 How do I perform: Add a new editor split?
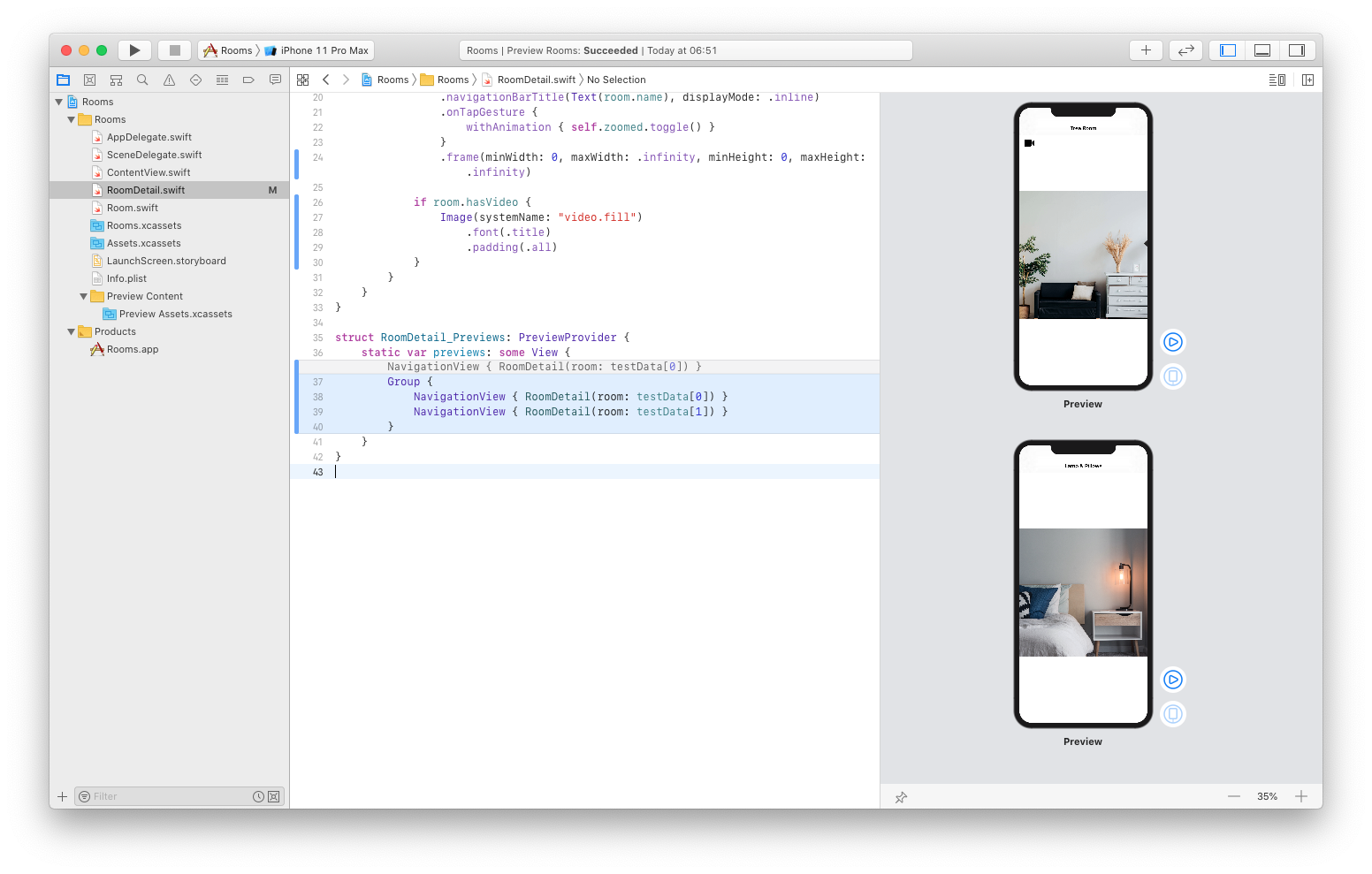pyautogui.click(x=1307, y=79)
